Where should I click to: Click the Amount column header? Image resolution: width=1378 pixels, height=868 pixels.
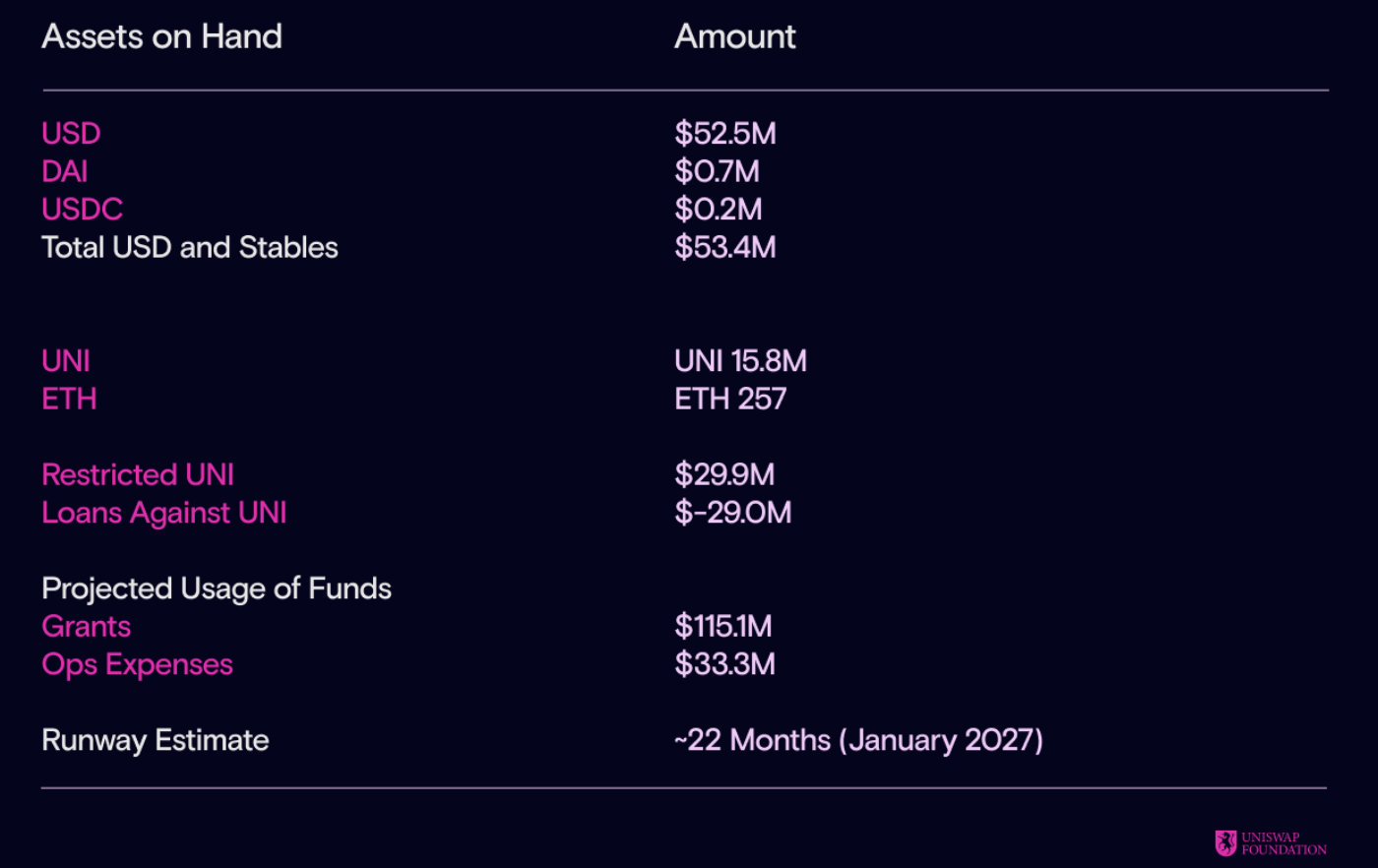click(735, 36)
